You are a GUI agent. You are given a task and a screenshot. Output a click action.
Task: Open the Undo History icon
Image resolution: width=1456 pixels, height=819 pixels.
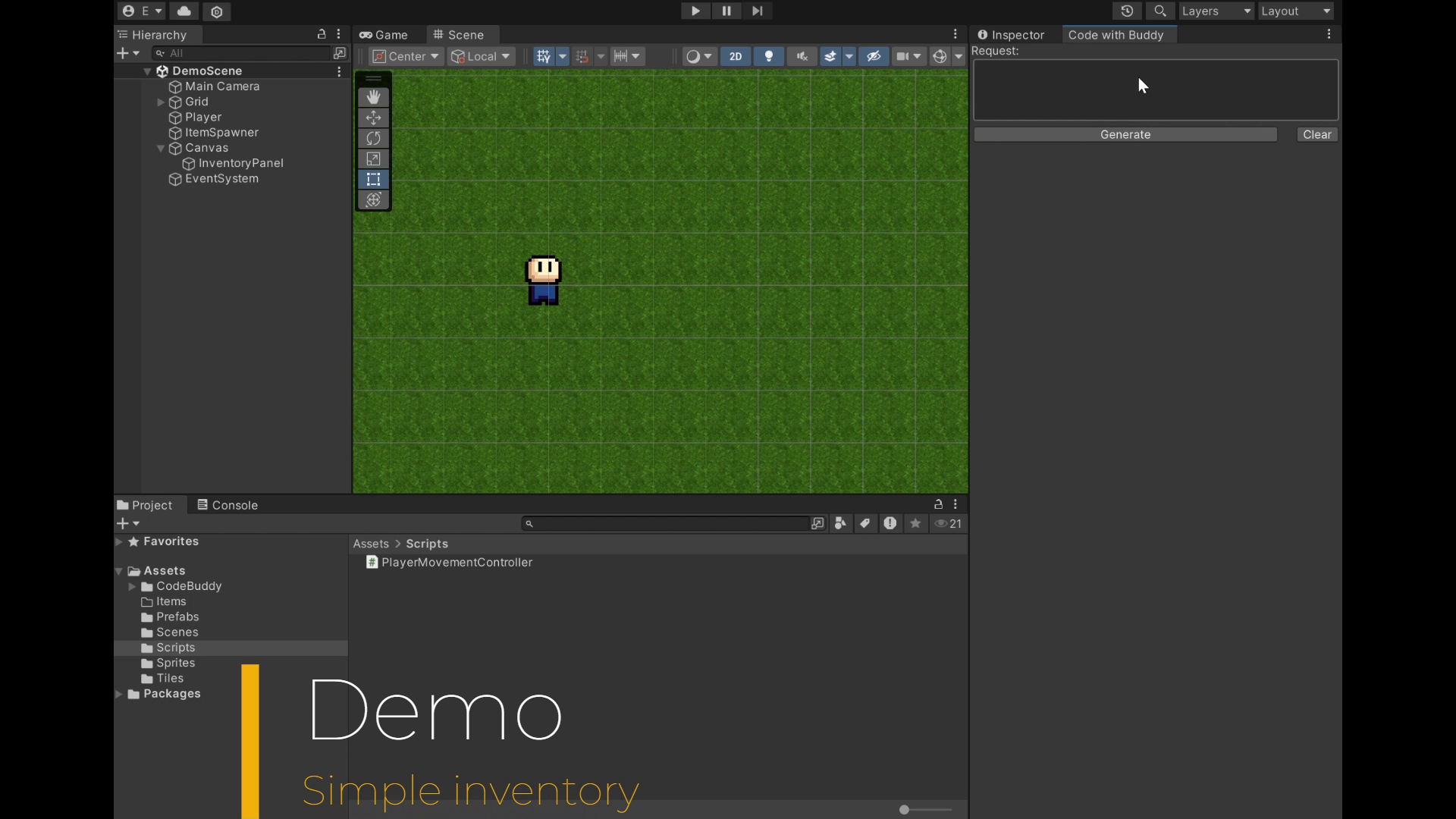click(1127, 11)
